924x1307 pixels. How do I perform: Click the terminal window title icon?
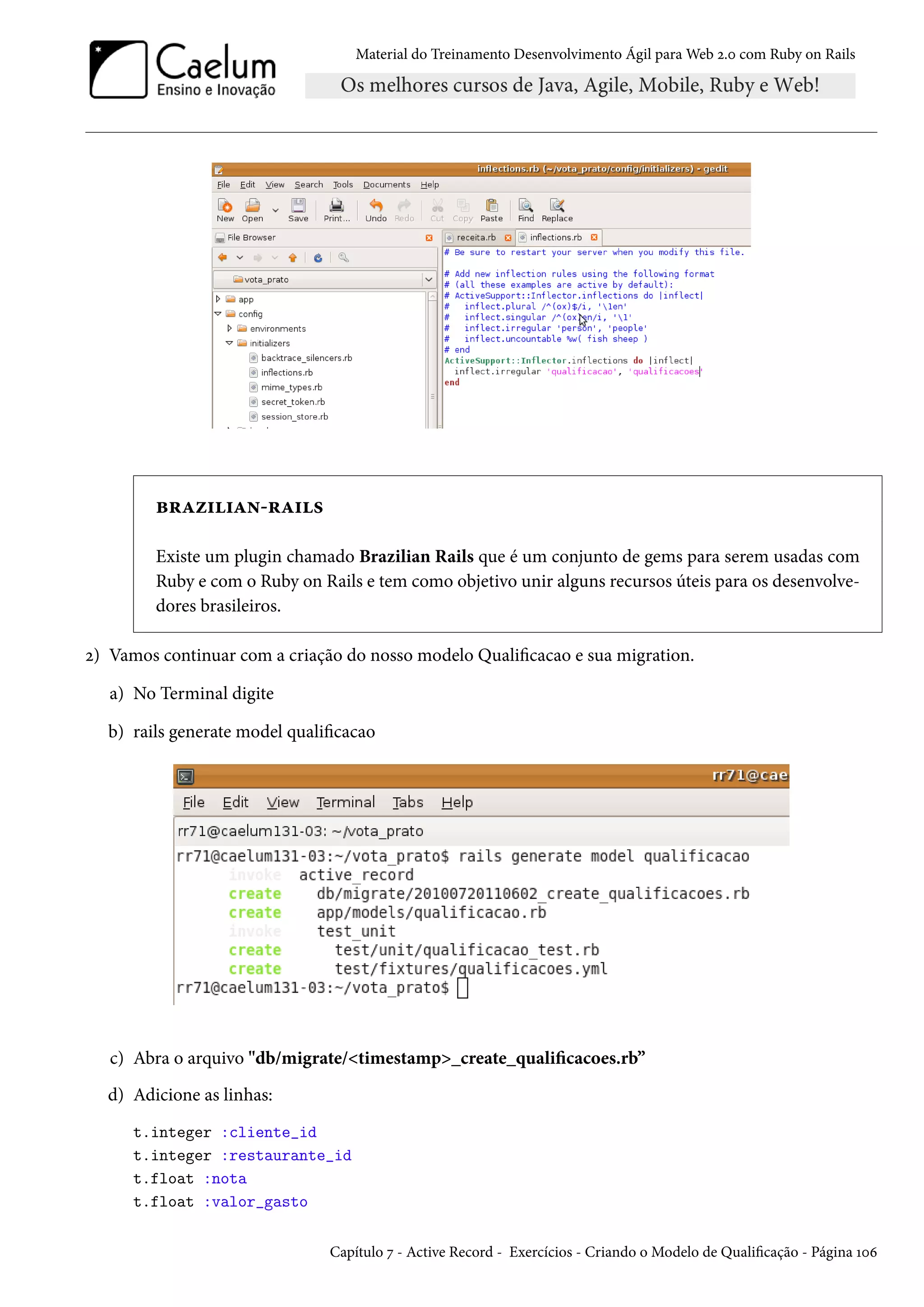pos(185,776)
